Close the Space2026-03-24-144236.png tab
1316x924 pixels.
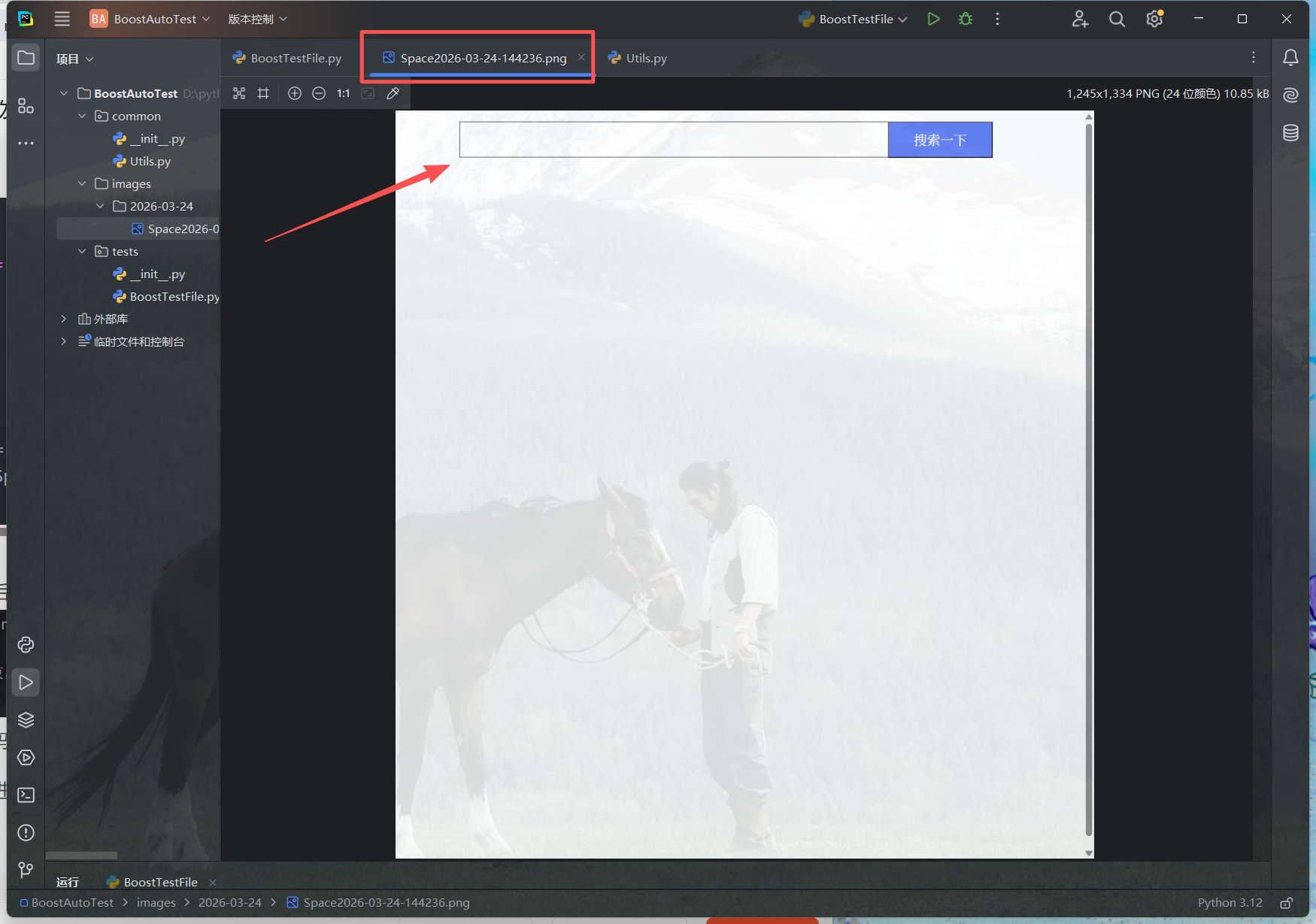pos(581,57)
